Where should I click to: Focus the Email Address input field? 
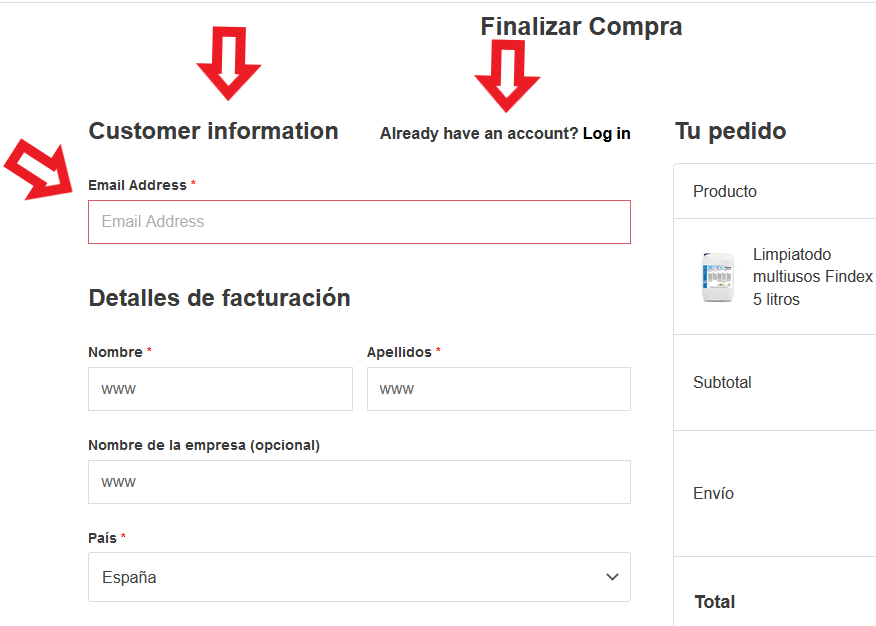[x=359, y=222]
